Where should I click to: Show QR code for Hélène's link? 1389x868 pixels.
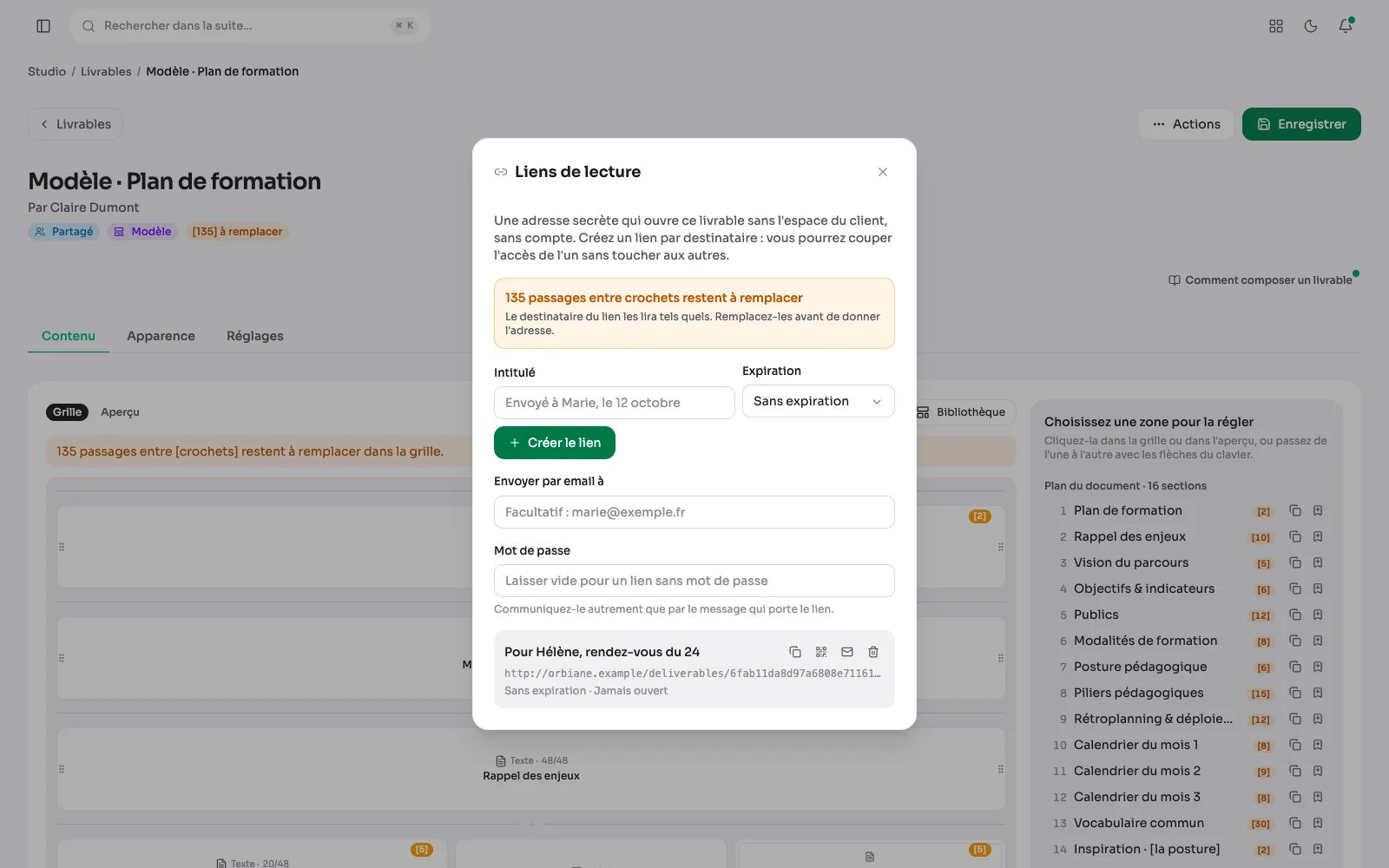(x=821, y=652)
